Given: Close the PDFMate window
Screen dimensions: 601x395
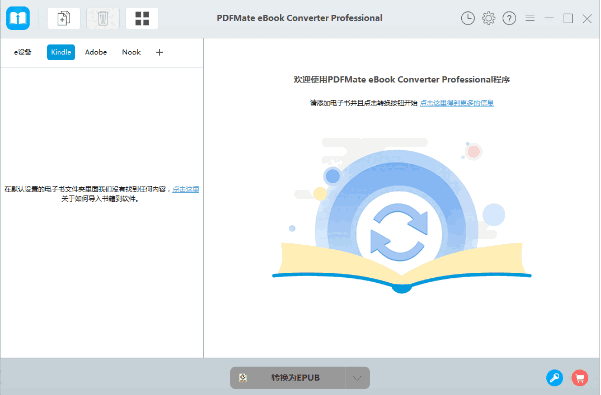Looking at the screenshot, I should point(587,18).
